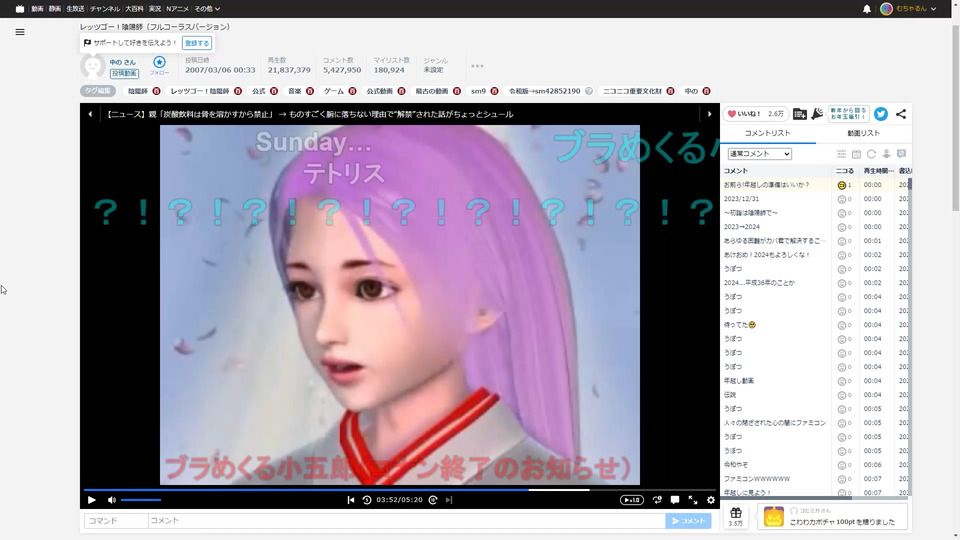960x540 pixels.
Task: Open the 陰陽師 tag
Action: pyautogui.click(x=138, y=91)
